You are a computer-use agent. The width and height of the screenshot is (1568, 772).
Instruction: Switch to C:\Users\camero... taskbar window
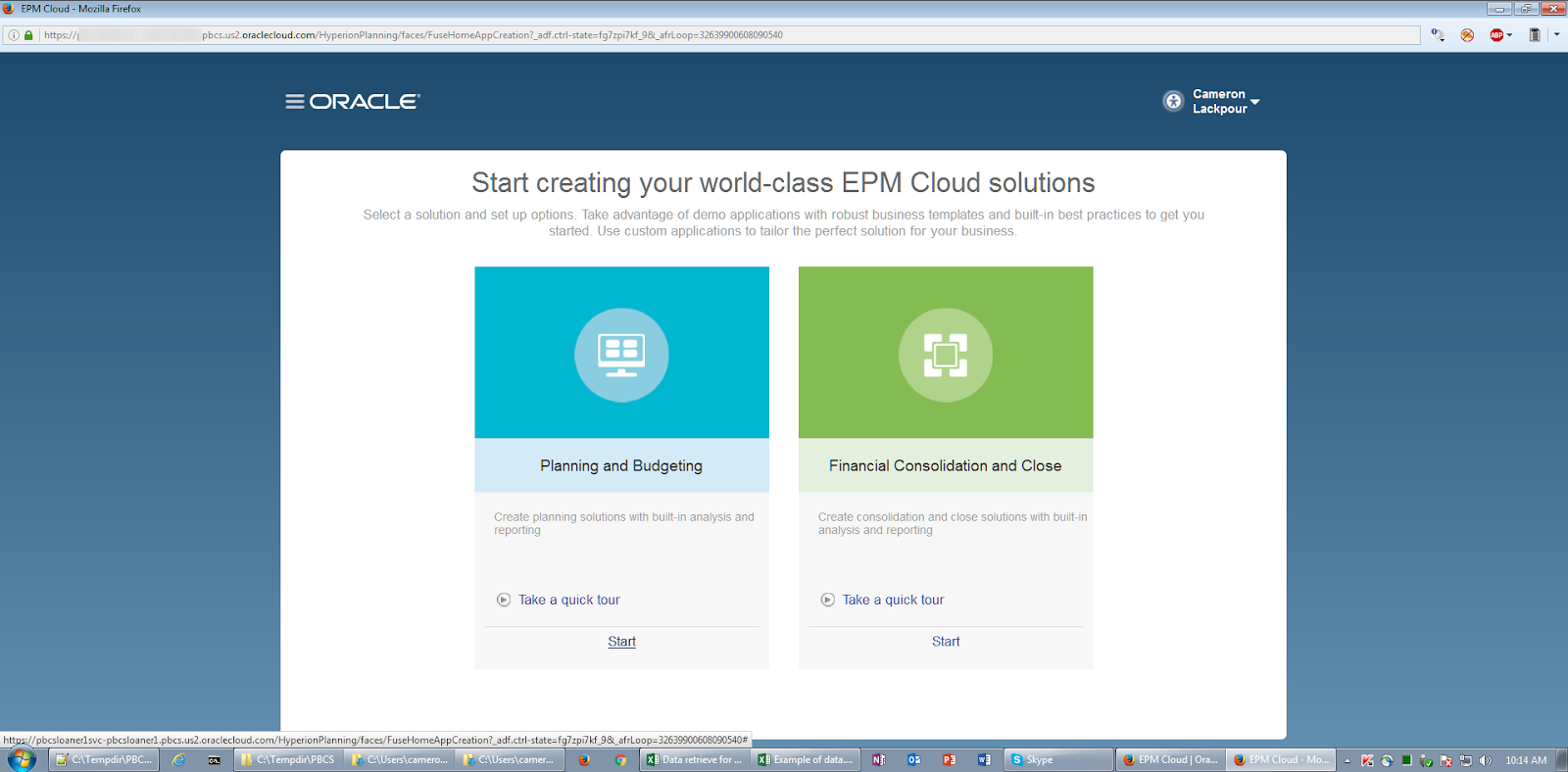pyautogui.click(x=400, y=759)
